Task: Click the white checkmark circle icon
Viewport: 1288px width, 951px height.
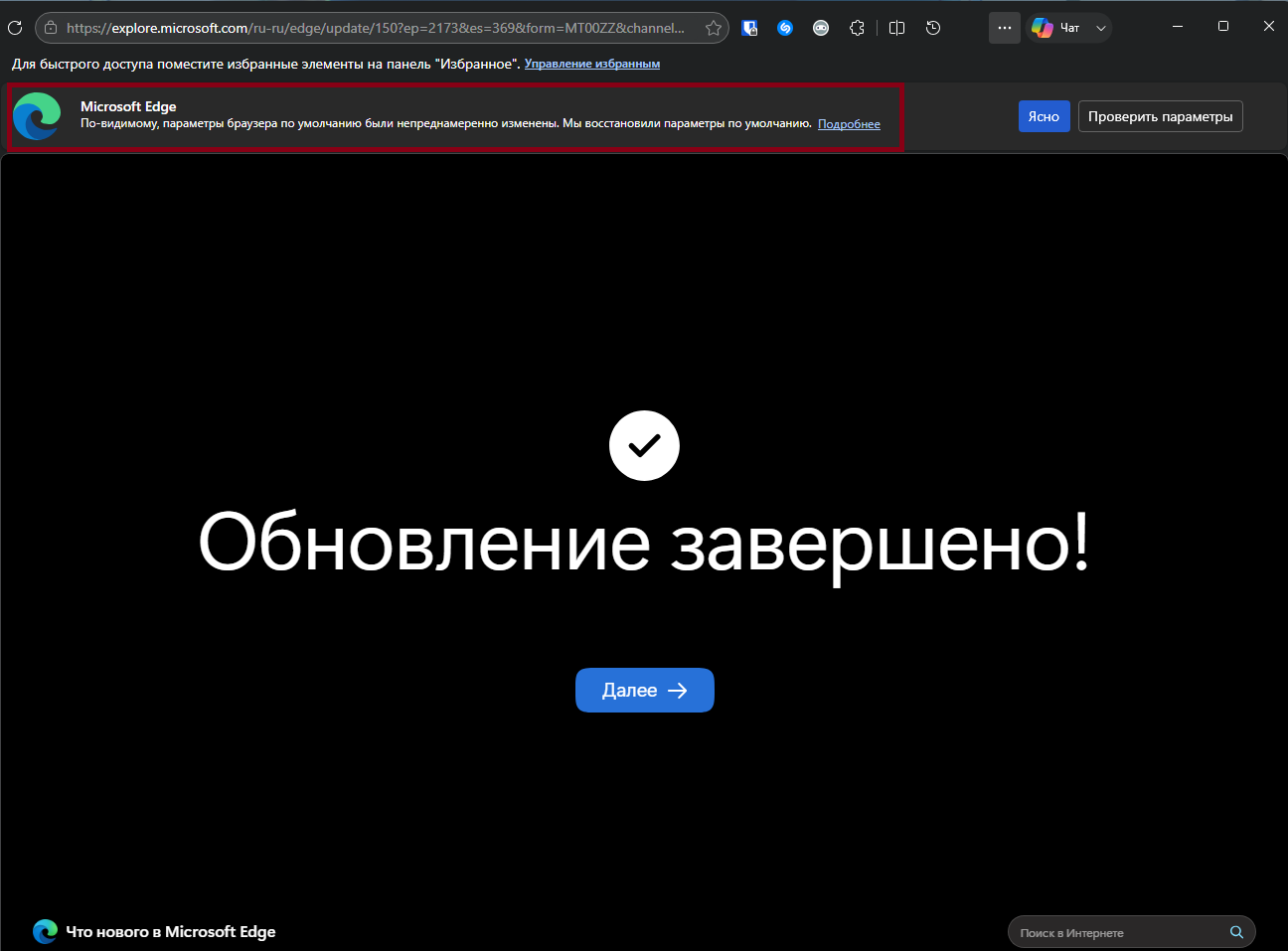Action: tap(644, 445)
